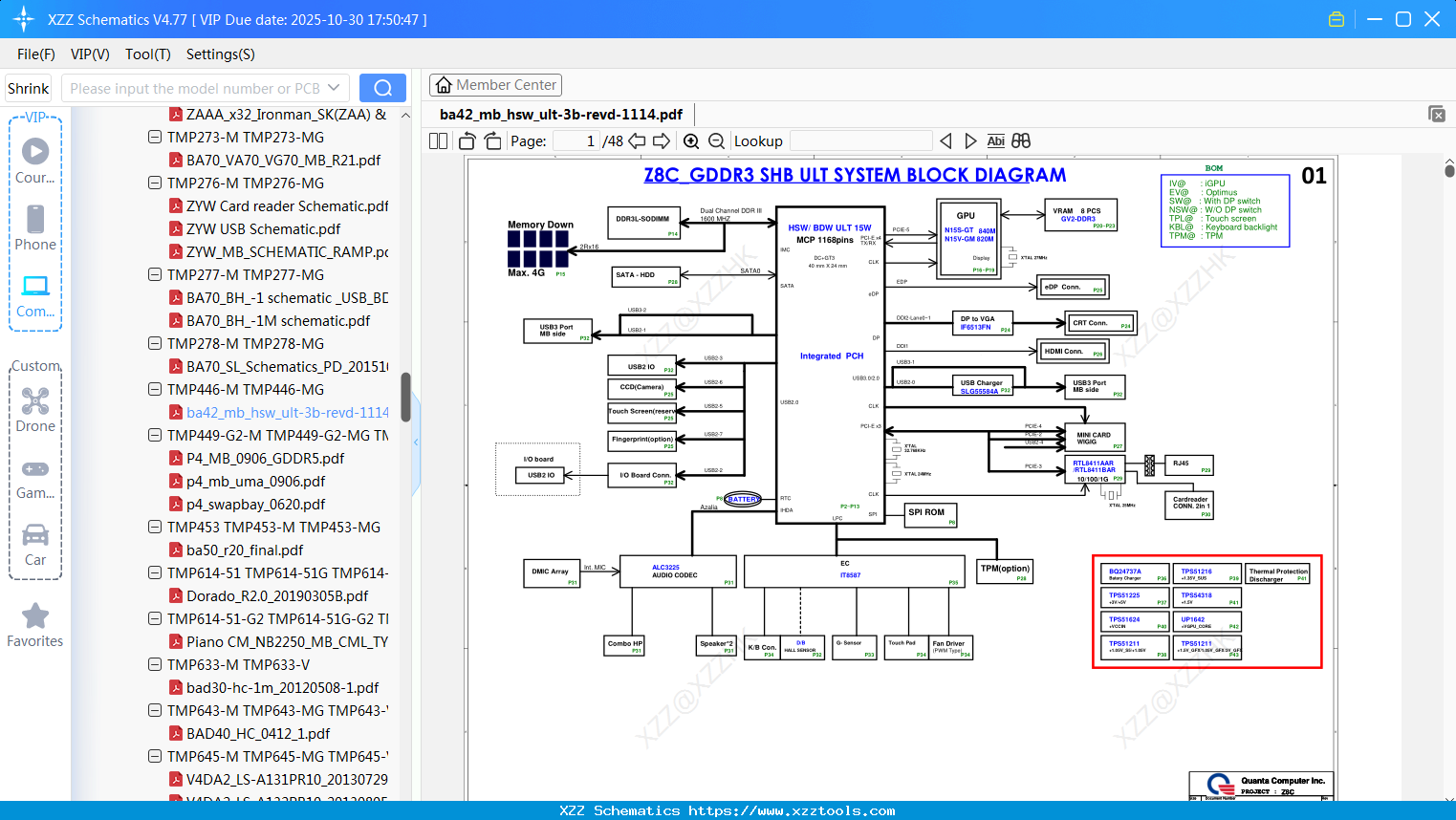Open model number dropdown arrow

[x=334, y=88]
